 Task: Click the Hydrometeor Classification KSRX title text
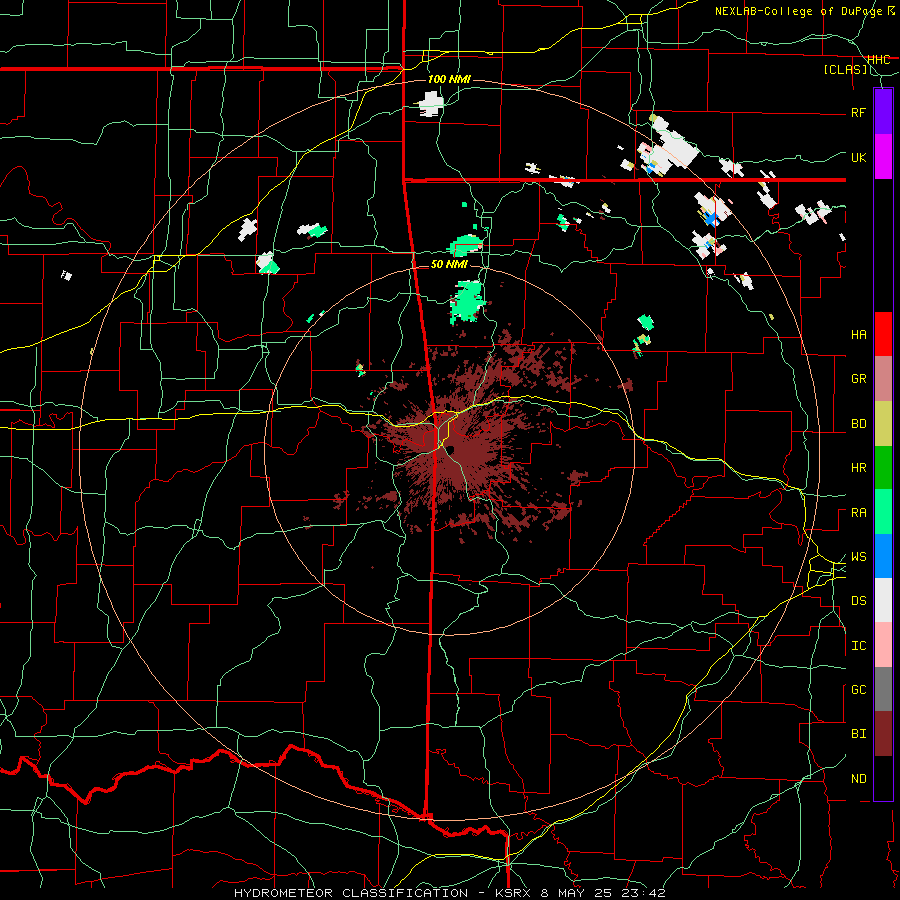coord(449,893)
